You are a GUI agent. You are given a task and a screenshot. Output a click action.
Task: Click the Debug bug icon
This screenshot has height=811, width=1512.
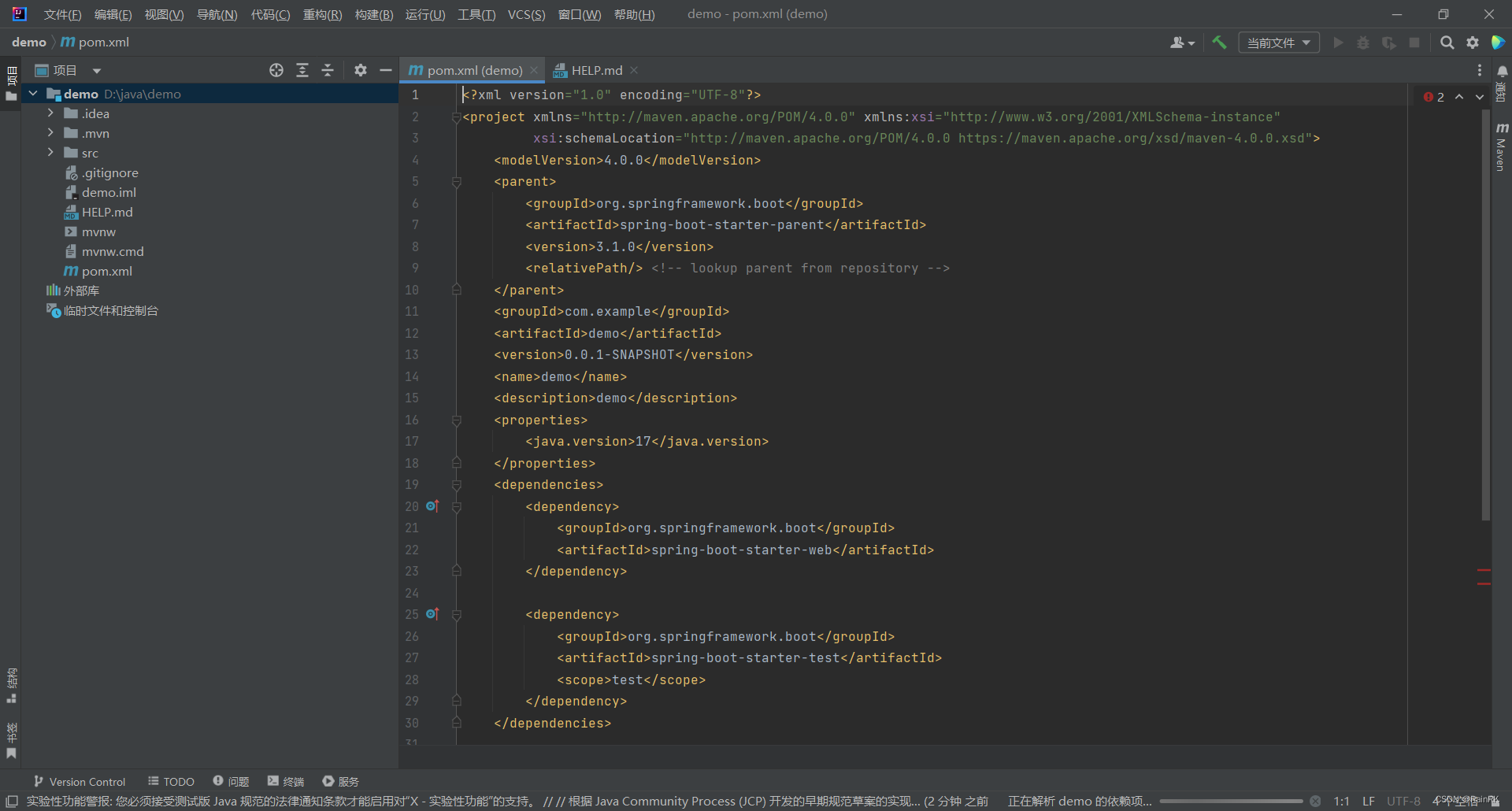click(x=1363, y=43)
